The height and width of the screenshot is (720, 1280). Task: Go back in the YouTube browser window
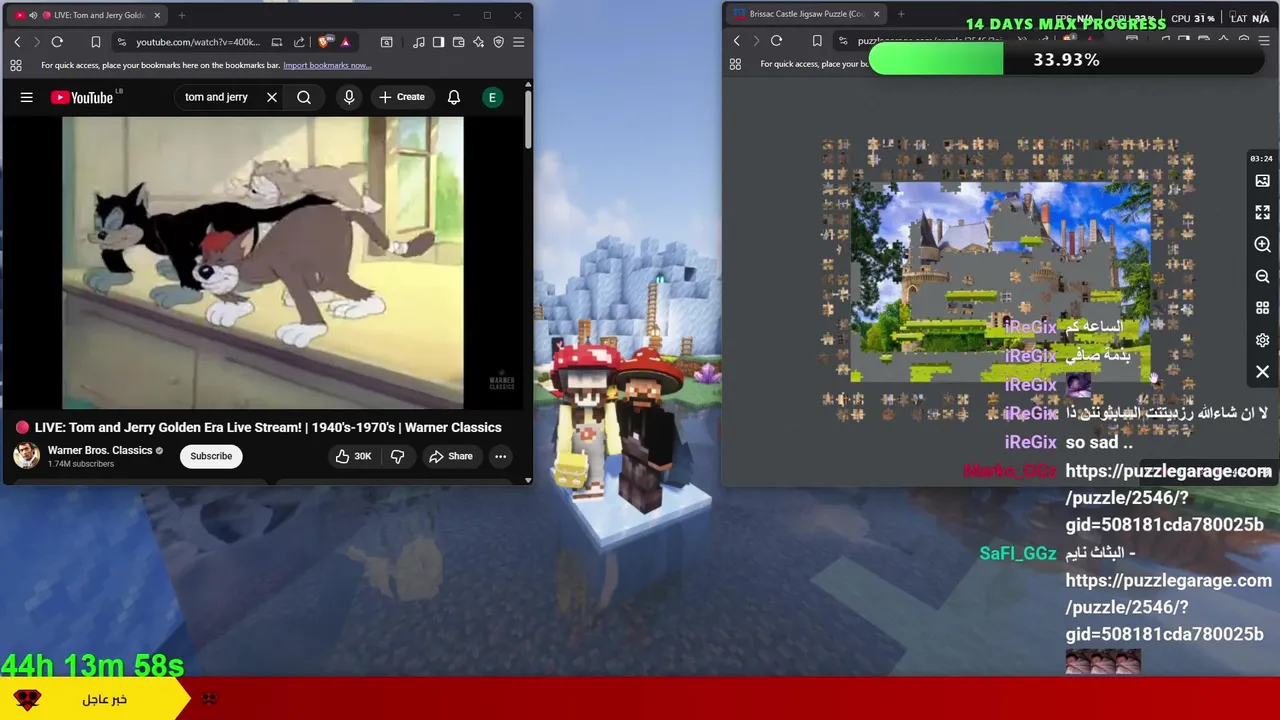pos(17,42)
